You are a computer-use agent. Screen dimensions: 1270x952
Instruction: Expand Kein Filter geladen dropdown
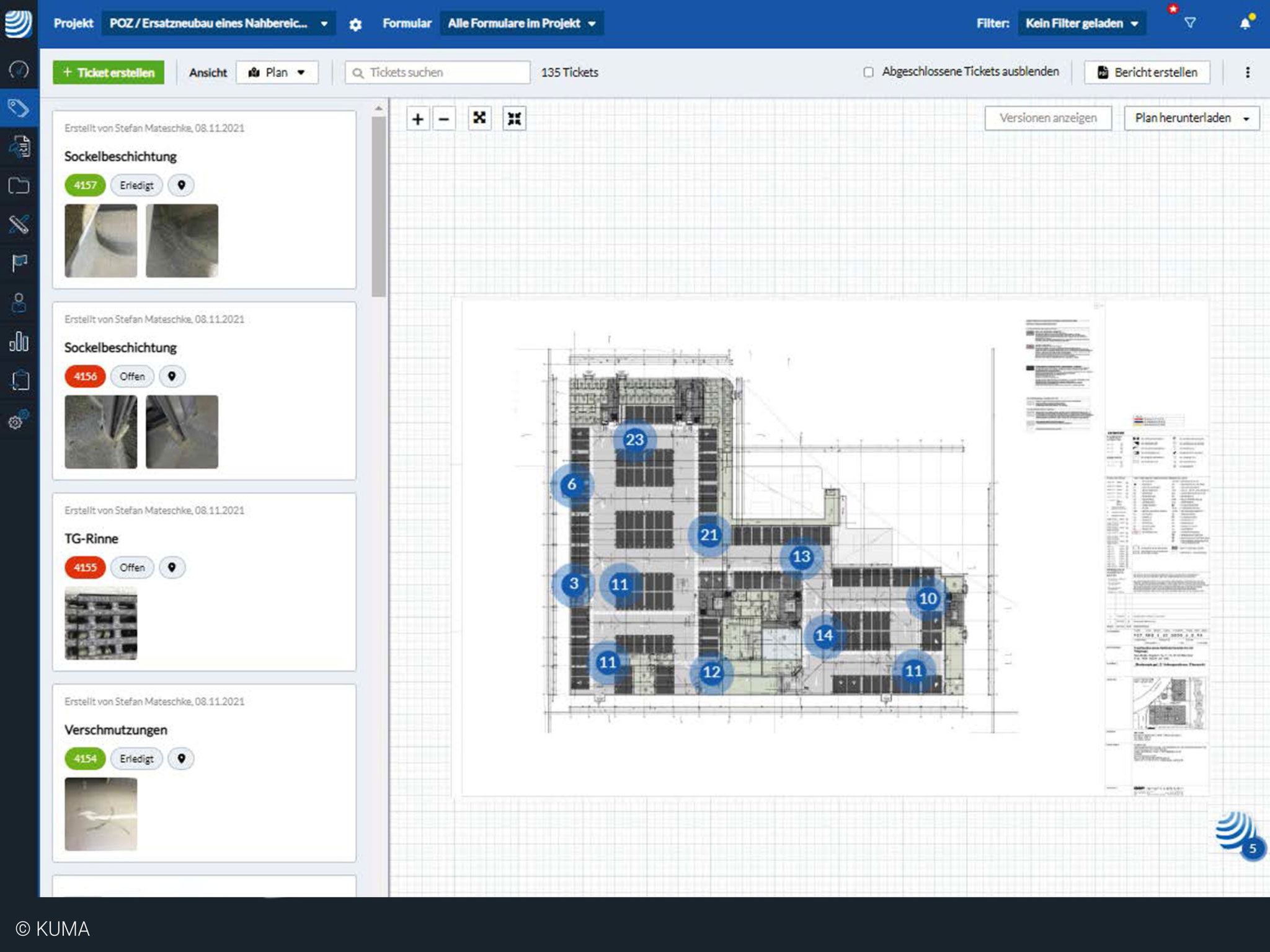[1081, 24]
